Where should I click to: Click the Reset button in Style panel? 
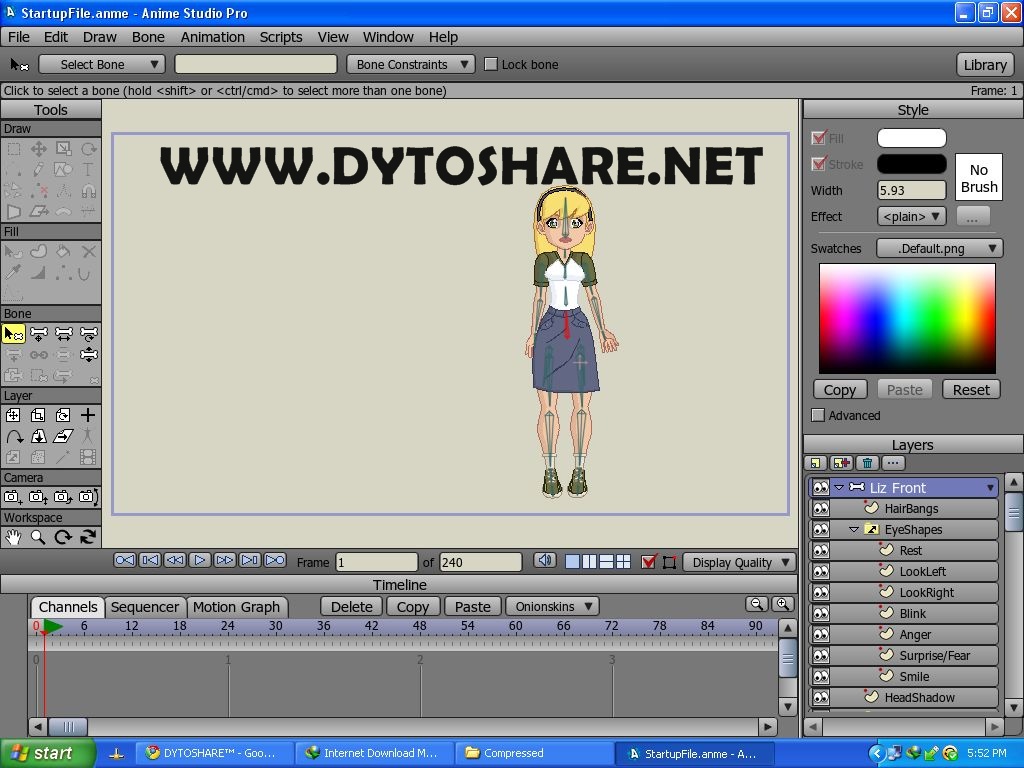pyautogui.click(x=971, y=390)
